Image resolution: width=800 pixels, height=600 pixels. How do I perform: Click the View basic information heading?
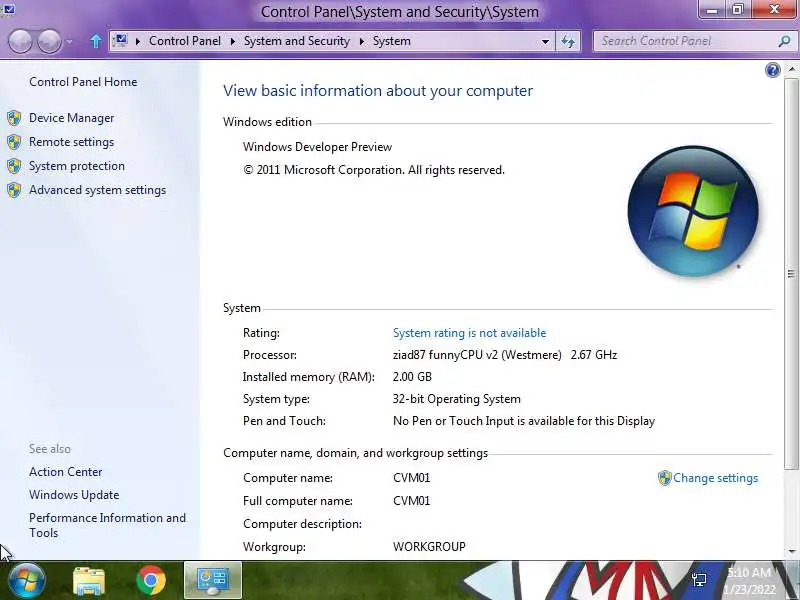pyautogui.click(x=378, y=90)
